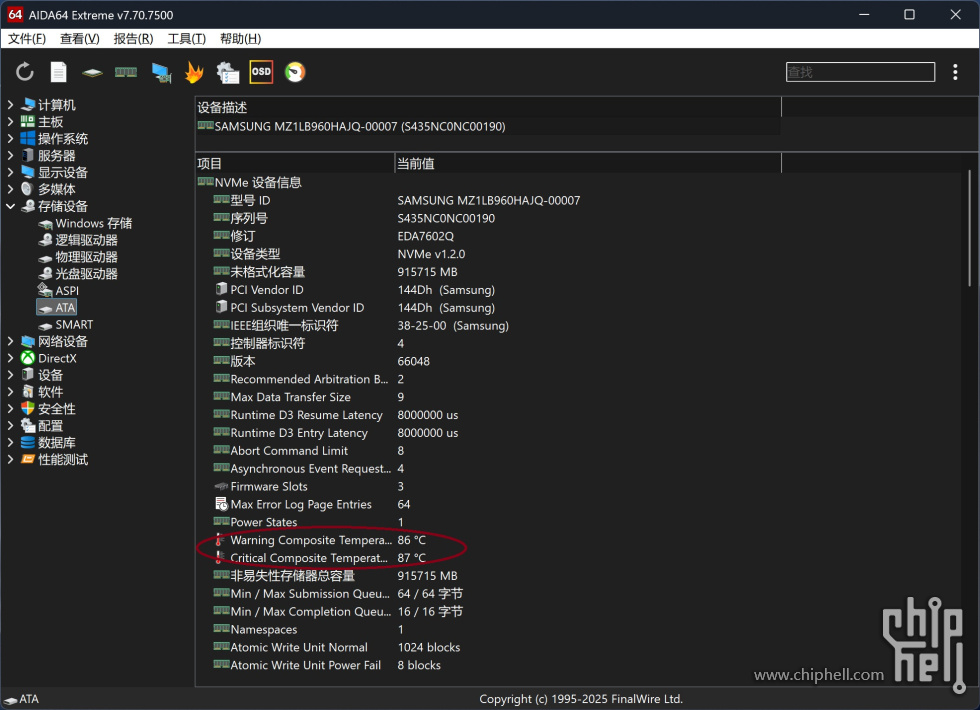Expand the 性能测试 tree node
Image resolution: width=980 pixels, height=710 pixels.
(10, 459)
